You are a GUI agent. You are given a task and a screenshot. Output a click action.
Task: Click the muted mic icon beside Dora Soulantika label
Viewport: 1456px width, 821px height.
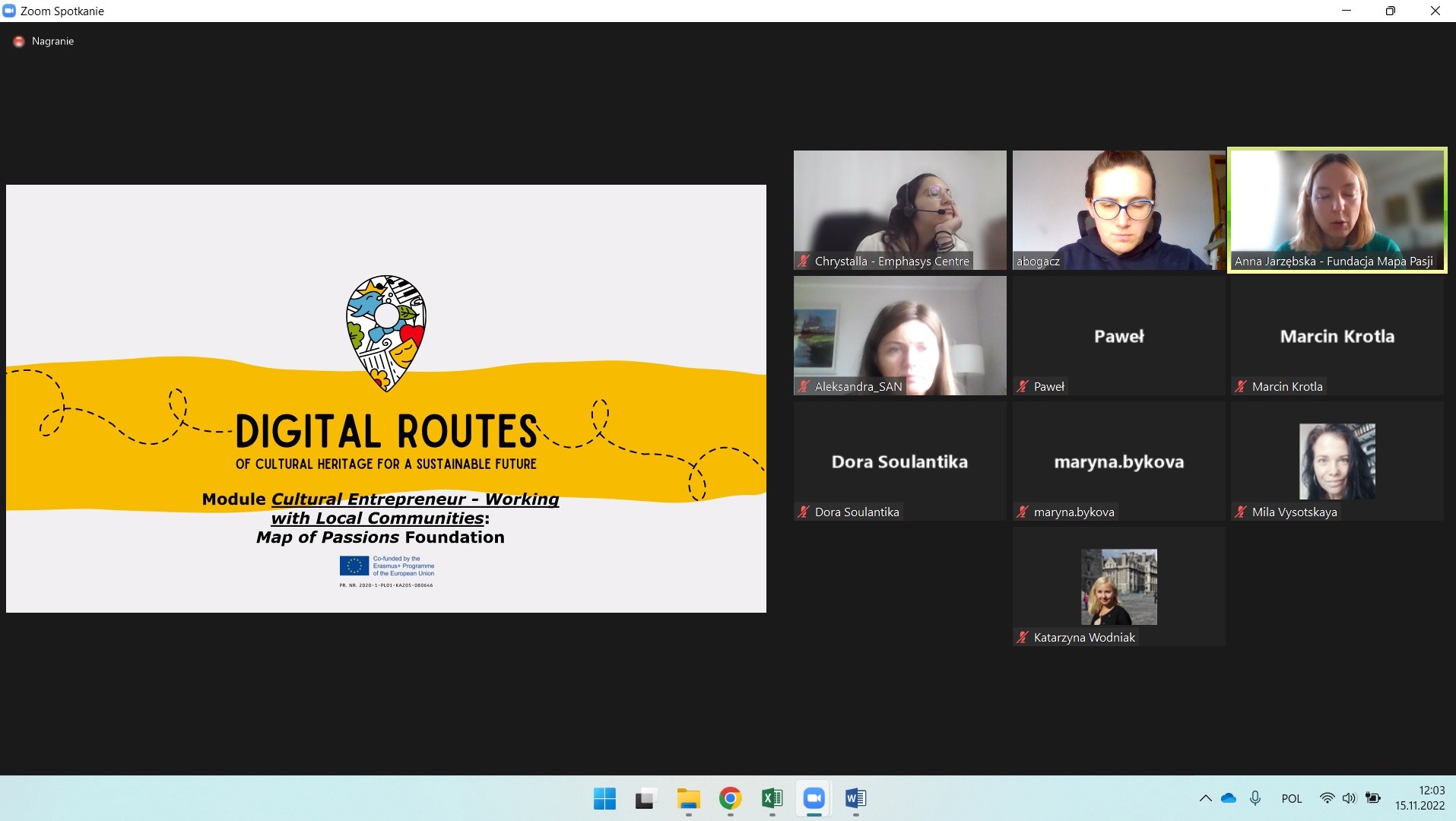[804, 512]
